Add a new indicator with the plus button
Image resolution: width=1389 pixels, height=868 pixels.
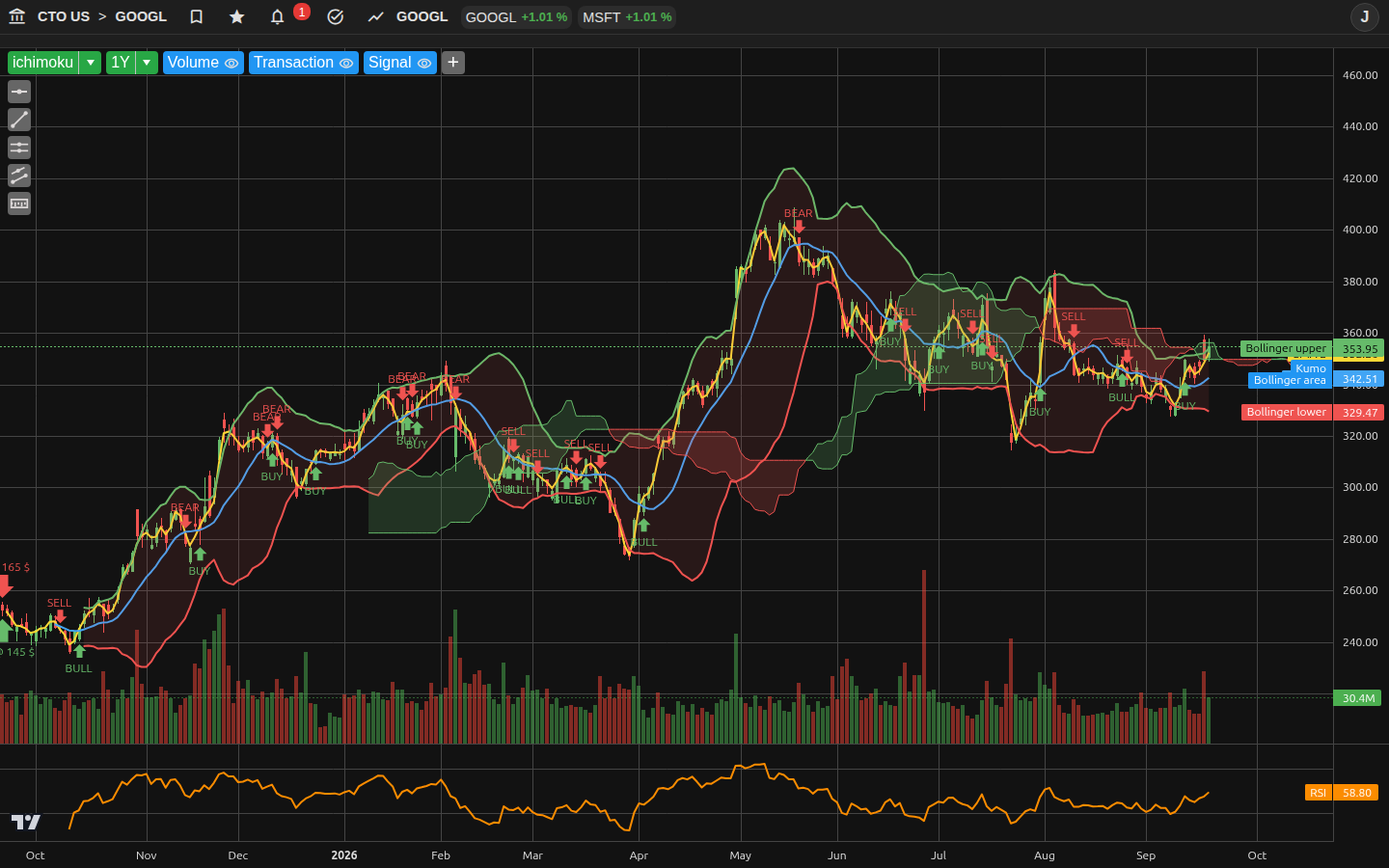[453, 63]
